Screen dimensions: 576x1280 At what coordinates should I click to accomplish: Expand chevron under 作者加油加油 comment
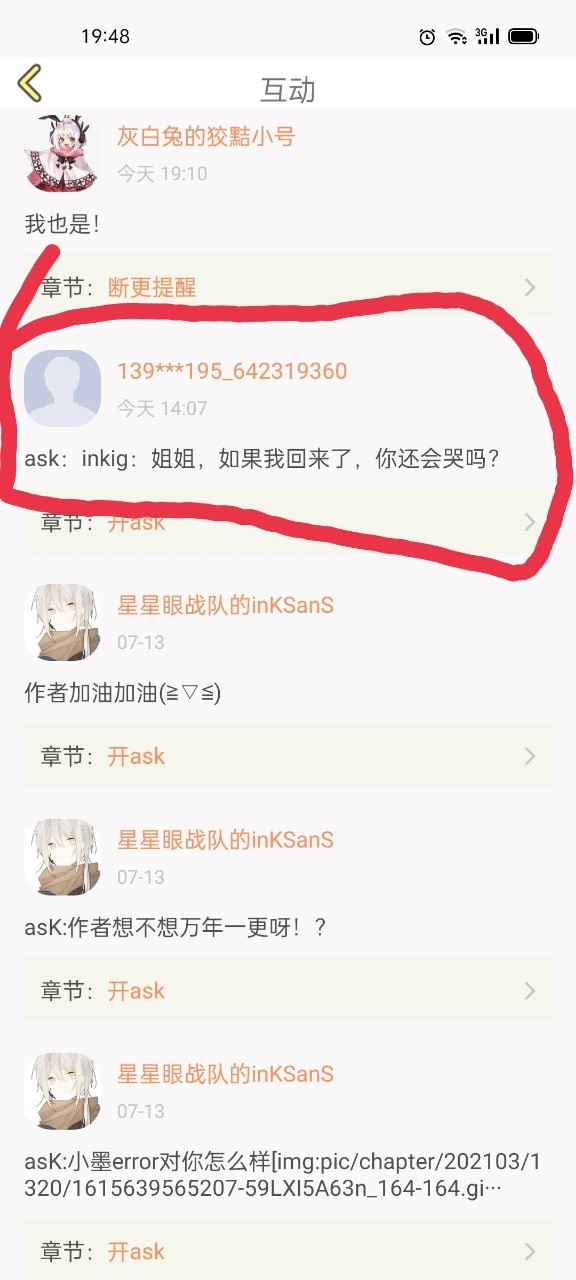(x=530, y=756)
